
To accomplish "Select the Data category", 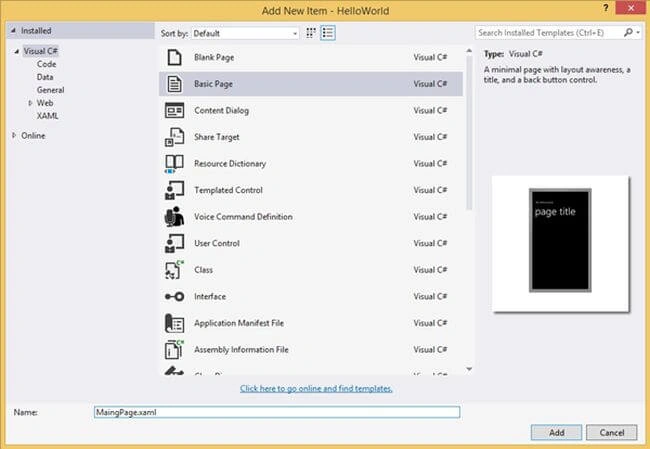I will [x=45, y=77].
